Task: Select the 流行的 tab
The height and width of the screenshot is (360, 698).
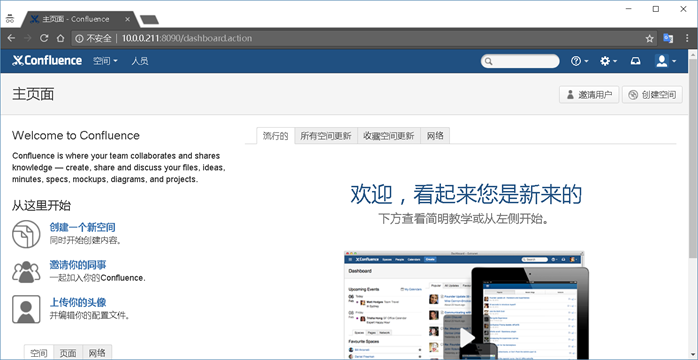Action: pos(276,136)
